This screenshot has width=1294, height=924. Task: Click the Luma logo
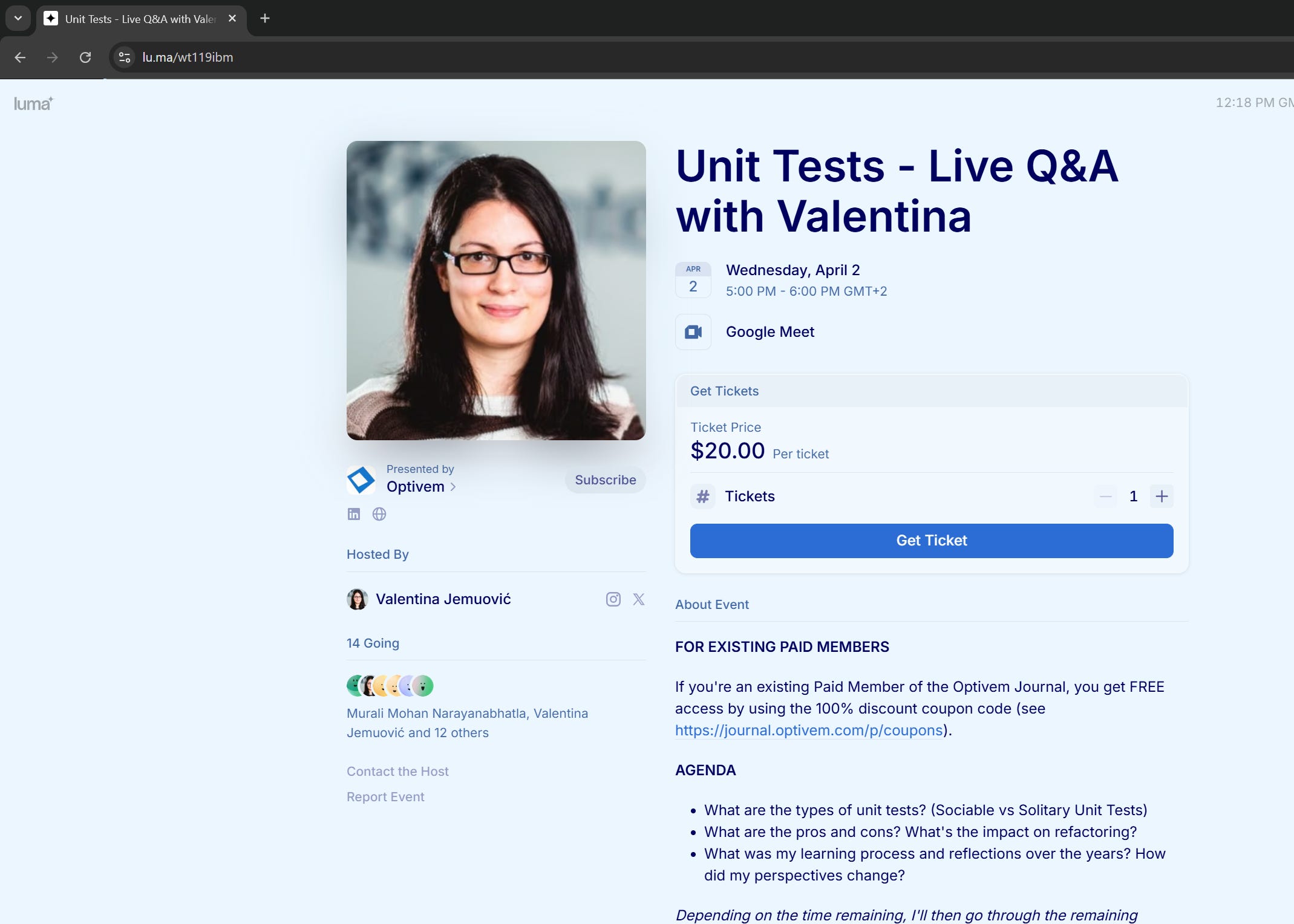point(33,103)
